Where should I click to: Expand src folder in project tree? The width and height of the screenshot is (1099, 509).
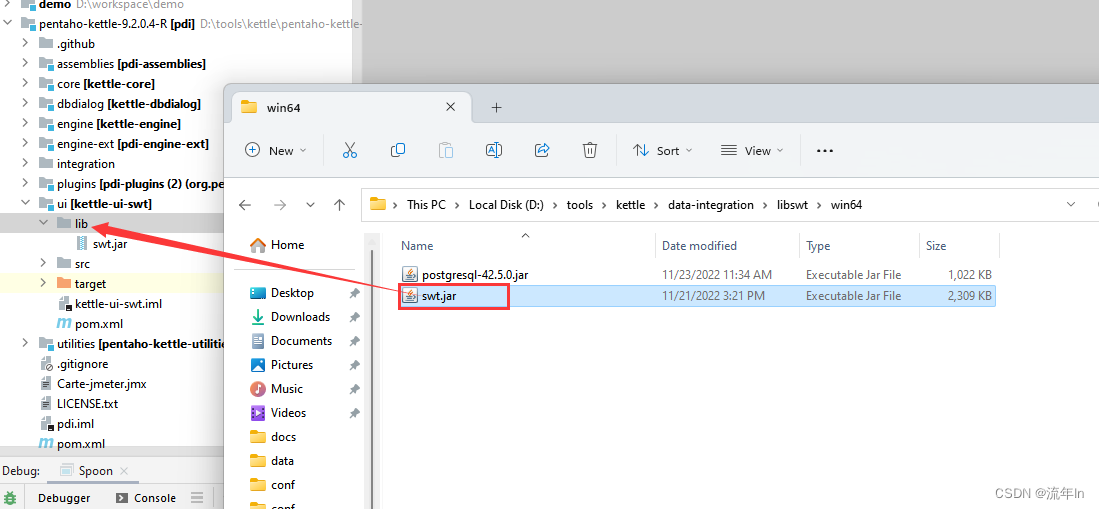coord(43,264)
